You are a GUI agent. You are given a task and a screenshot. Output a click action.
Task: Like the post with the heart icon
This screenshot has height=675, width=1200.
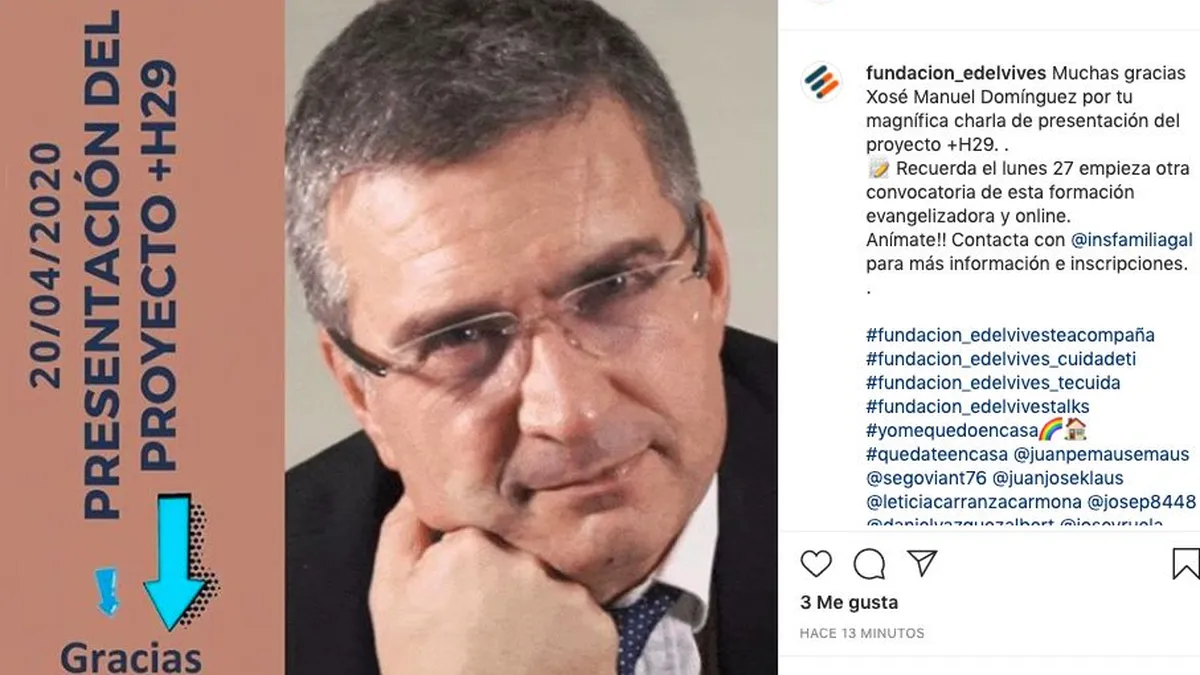click(816, 564)
